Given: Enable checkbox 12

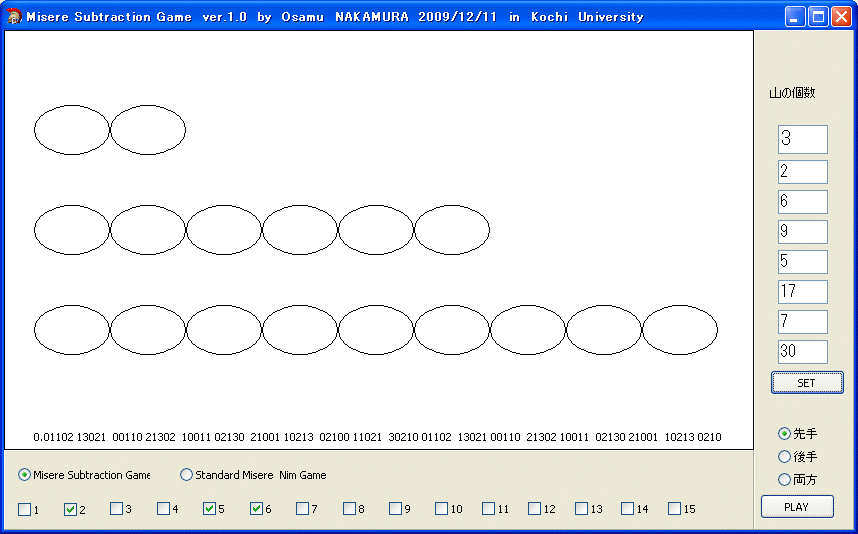Looking at the screenshot, I should coord(534,509).
